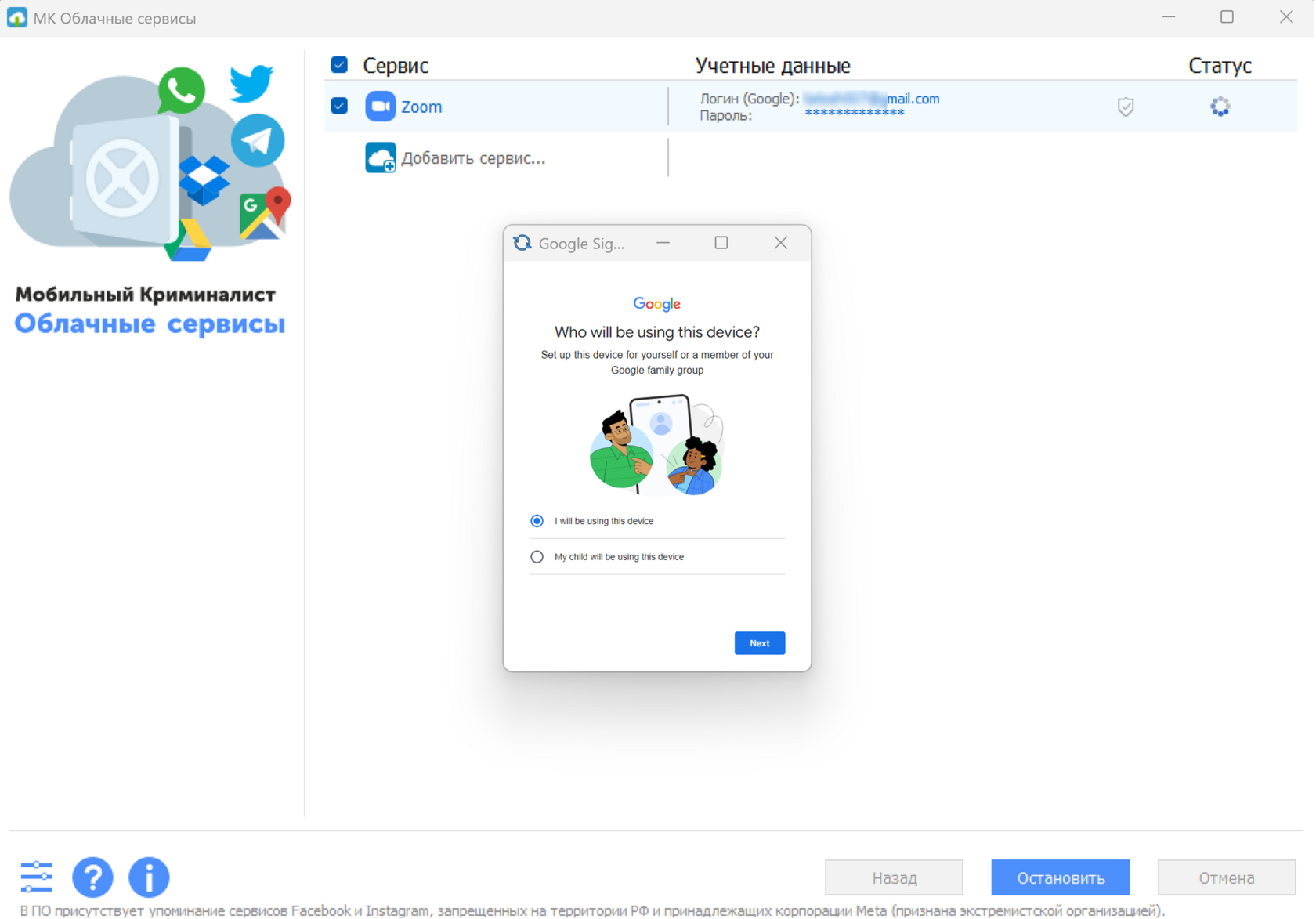Click the Статус column header
Screen dimensions: 1316x919
pos(1220,66)
